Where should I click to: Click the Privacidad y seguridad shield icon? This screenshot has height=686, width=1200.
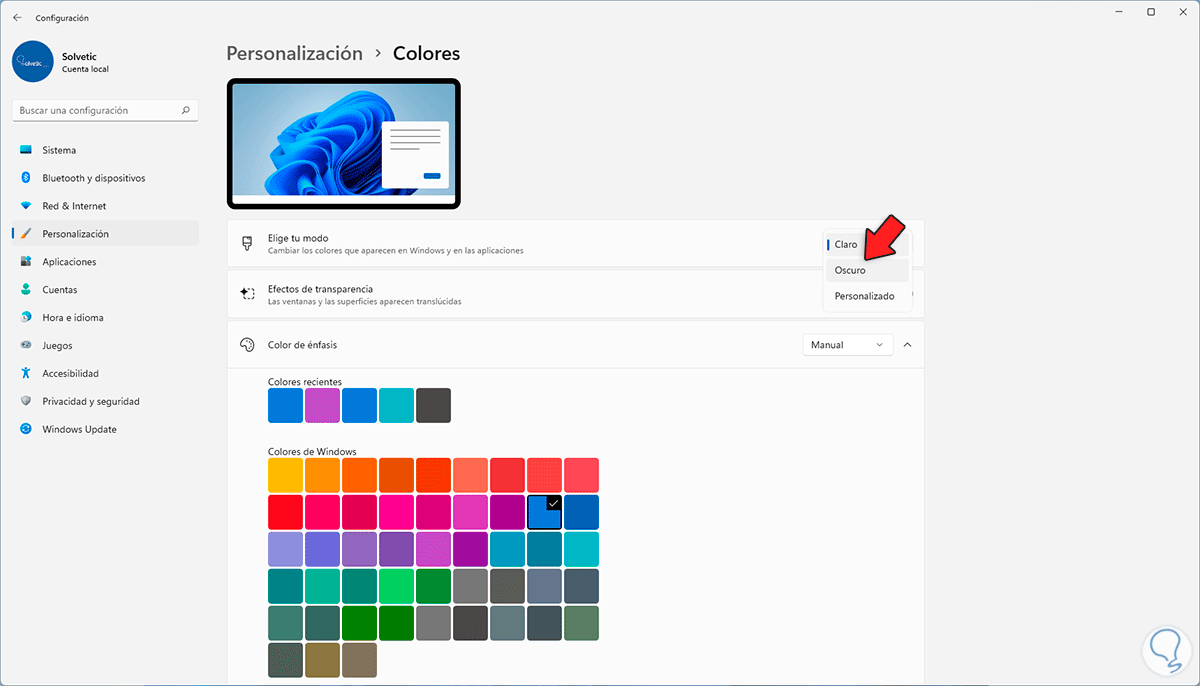[x=27, y=402]
